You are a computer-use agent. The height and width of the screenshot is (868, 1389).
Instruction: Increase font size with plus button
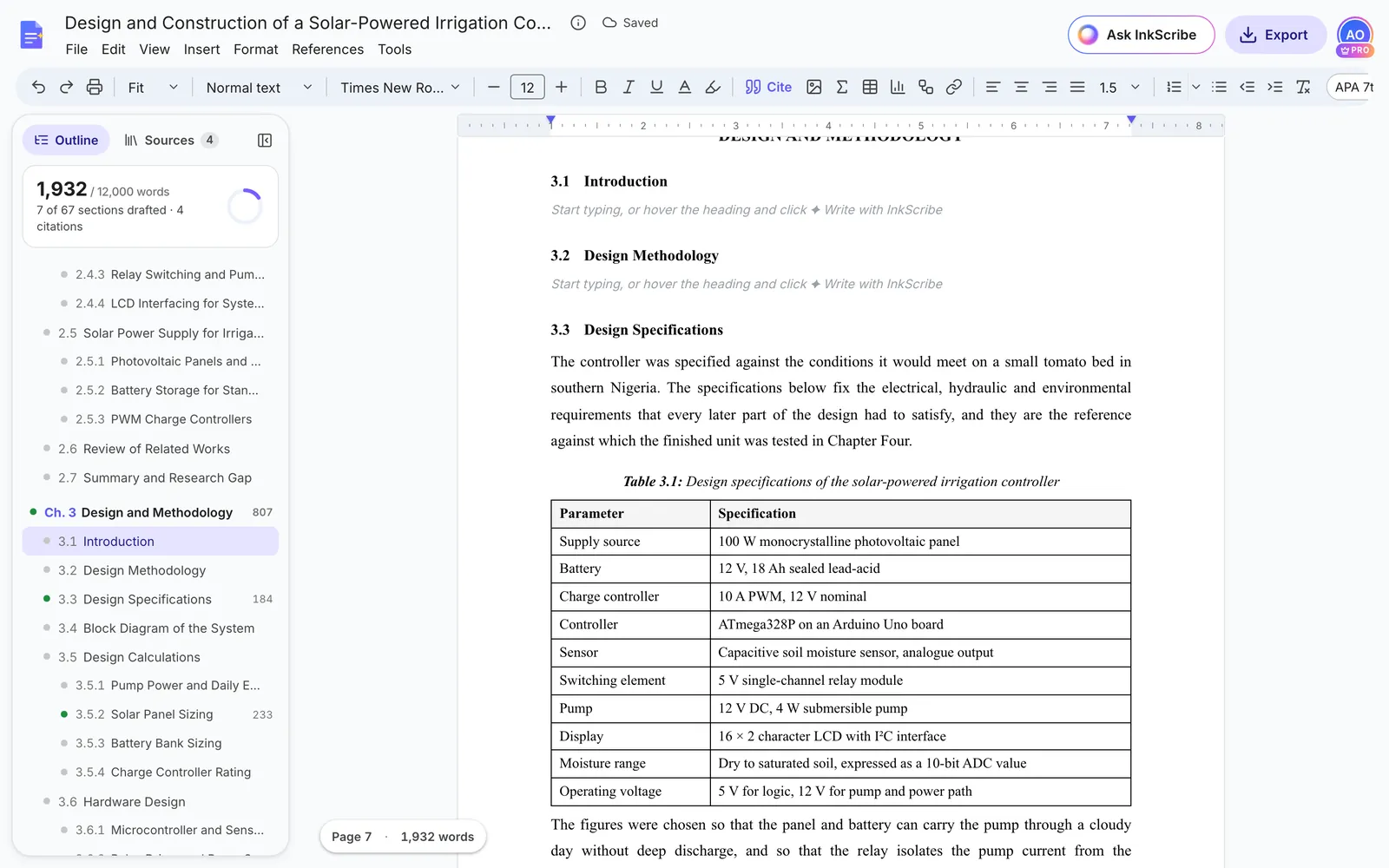(561, 87)
